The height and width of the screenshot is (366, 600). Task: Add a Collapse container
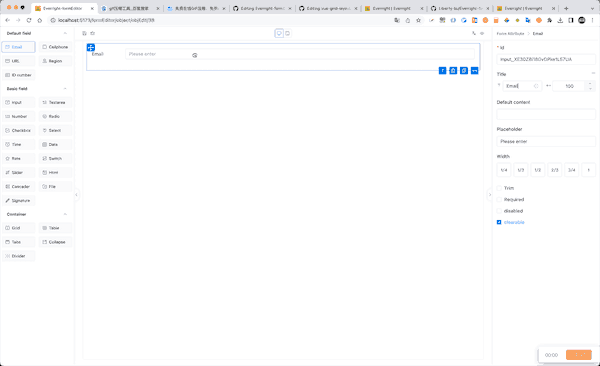(55, 242)
